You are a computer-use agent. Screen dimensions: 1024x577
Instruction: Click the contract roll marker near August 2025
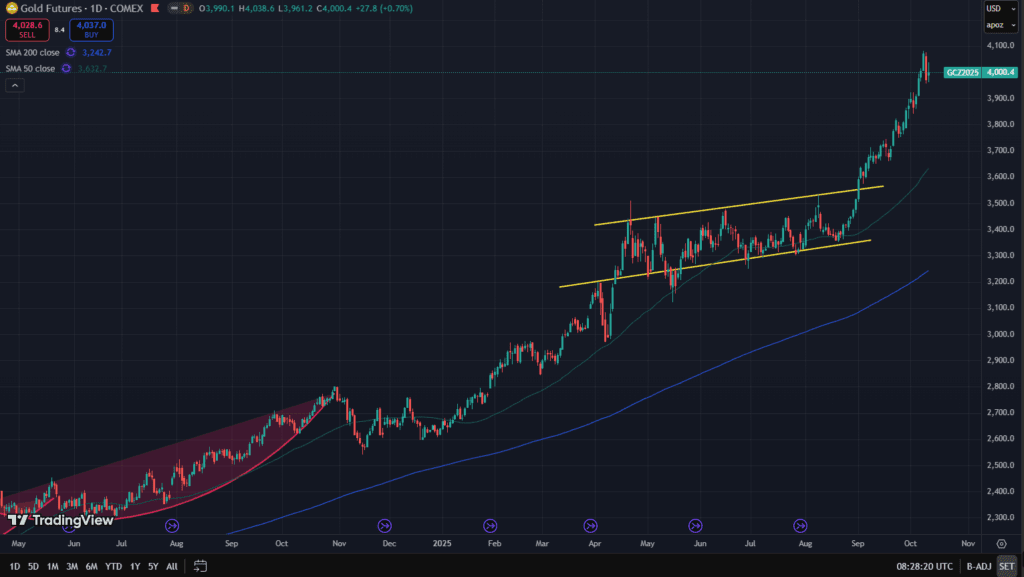(800, 525)
